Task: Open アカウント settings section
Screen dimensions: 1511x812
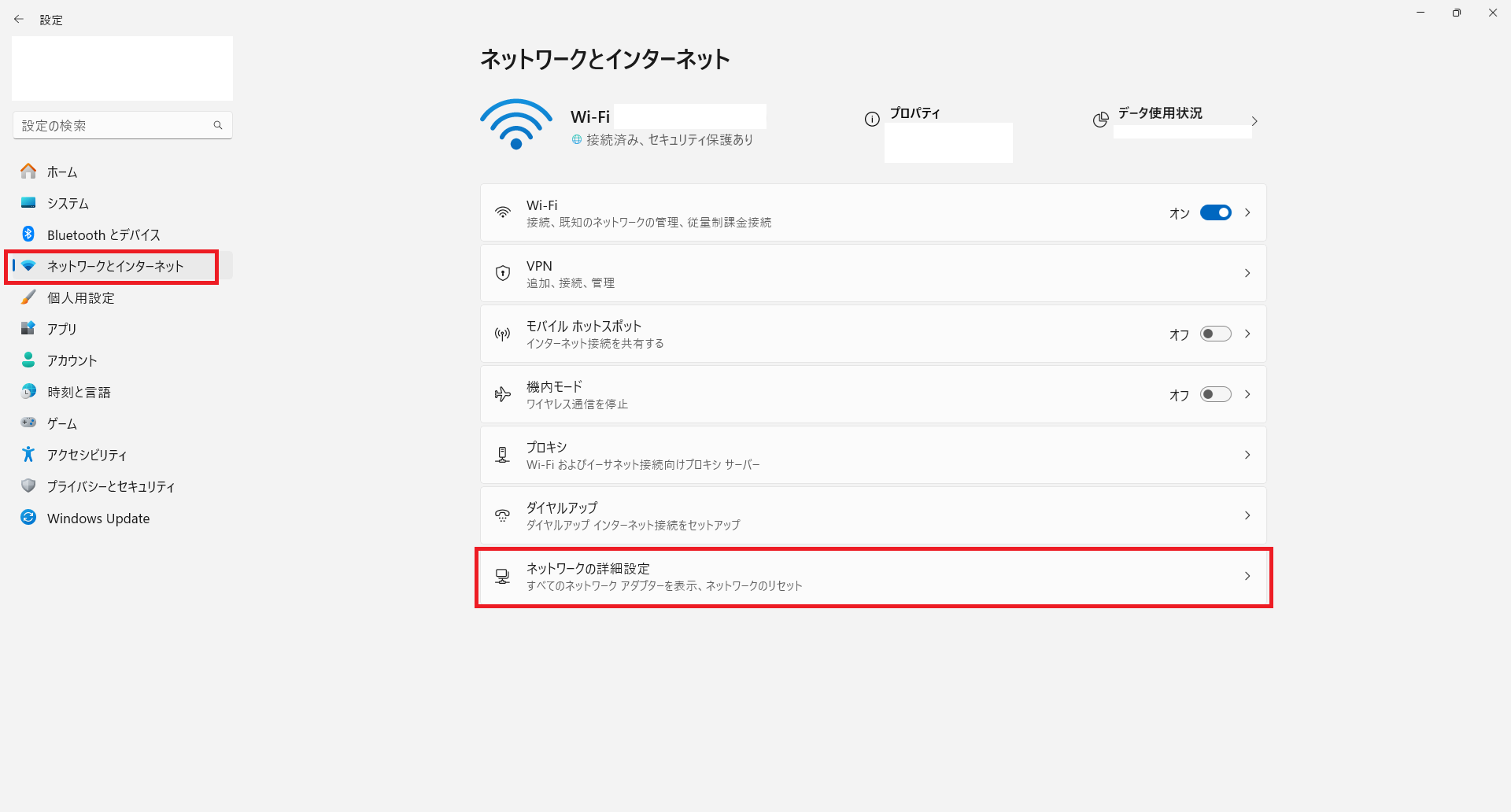Action: tap(122, 360)
